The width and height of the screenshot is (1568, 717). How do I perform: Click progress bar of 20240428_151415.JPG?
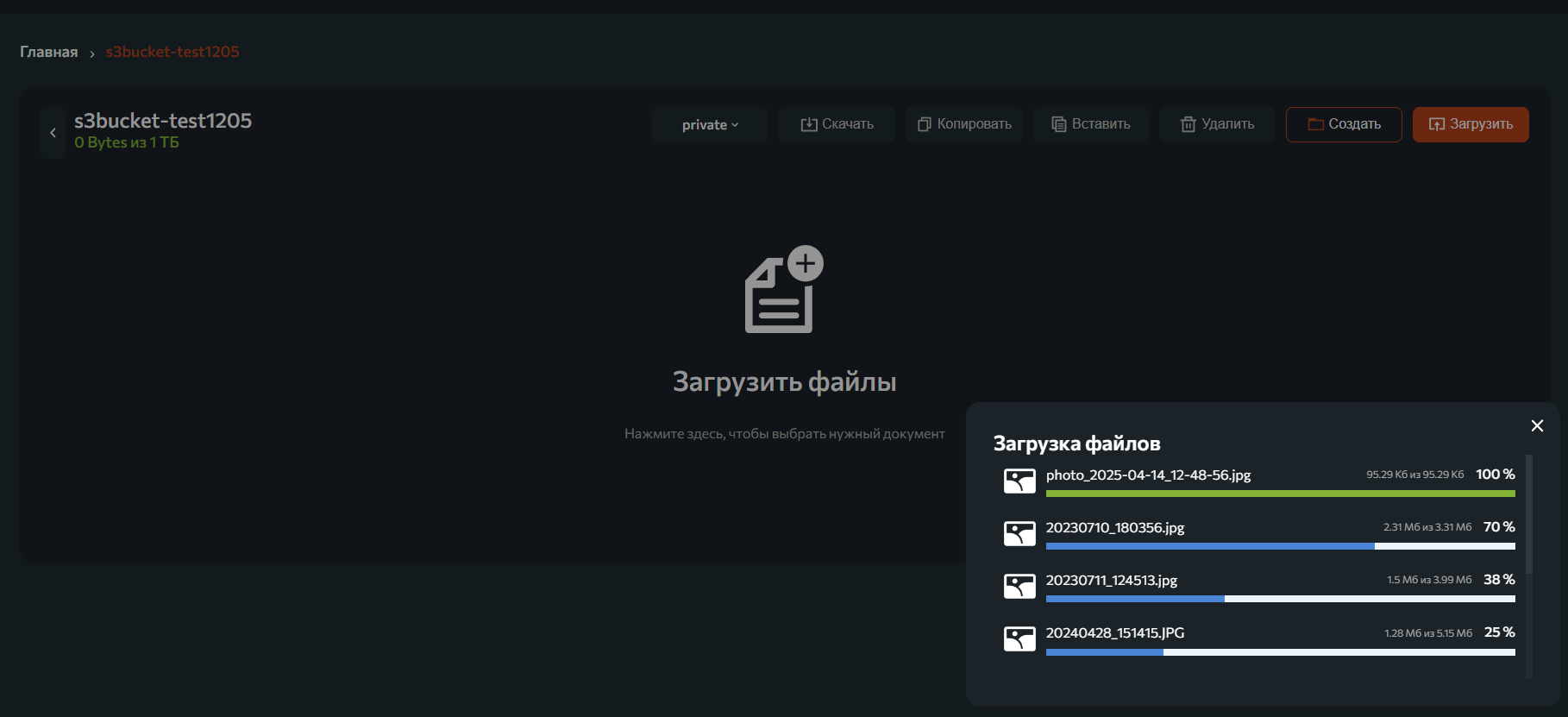1281,652
